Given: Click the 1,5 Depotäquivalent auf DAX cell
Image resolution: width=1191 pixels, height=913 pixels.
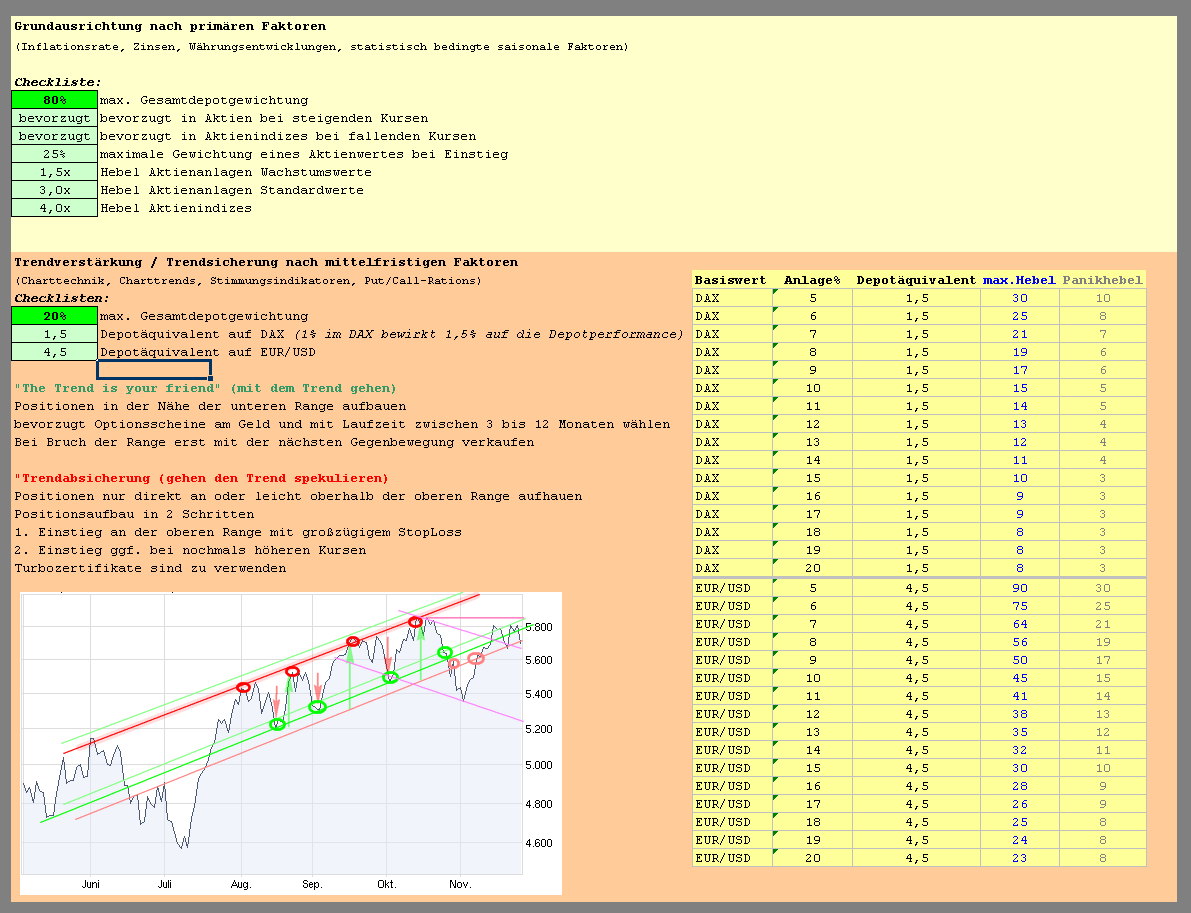Looking at the screenshot, I should [x=53, y=334].
